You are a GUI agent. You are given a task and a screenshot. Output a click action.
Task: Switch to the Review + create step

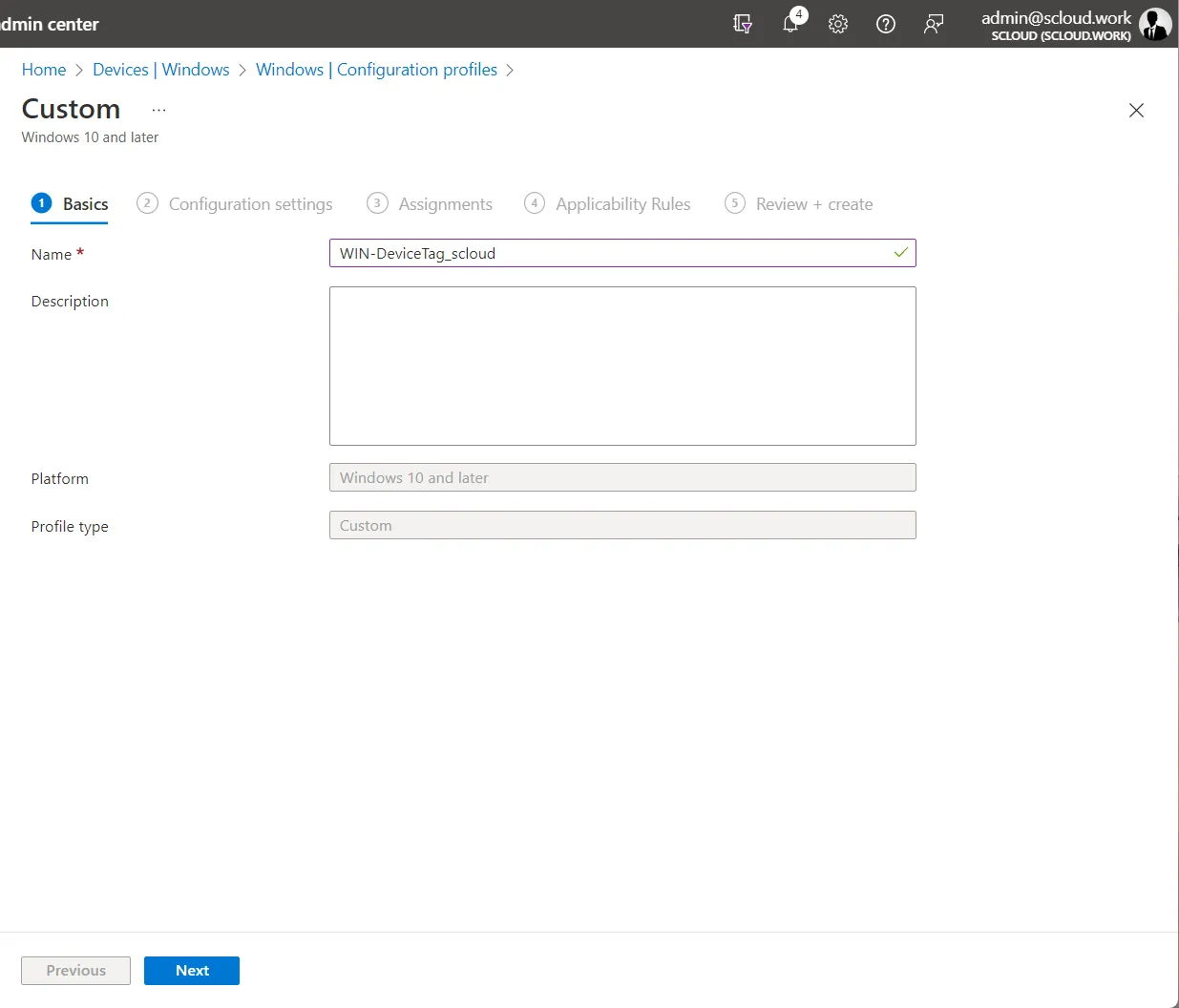coord(799,204)
